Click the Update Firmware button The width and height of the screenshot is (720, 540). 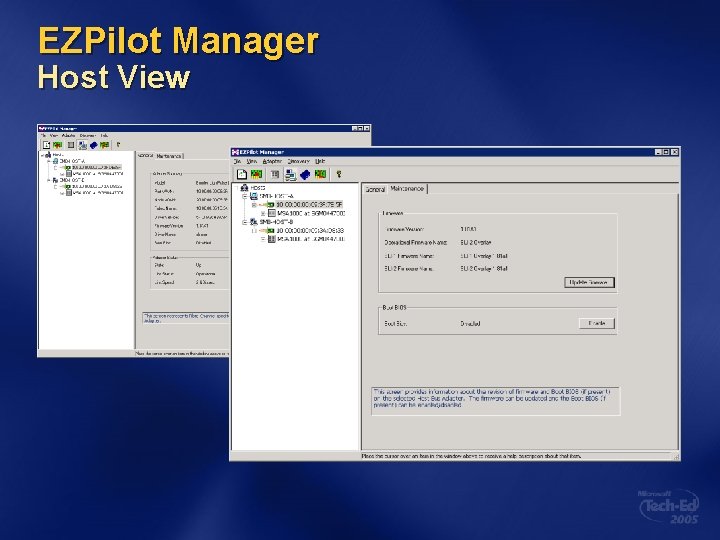589,282
